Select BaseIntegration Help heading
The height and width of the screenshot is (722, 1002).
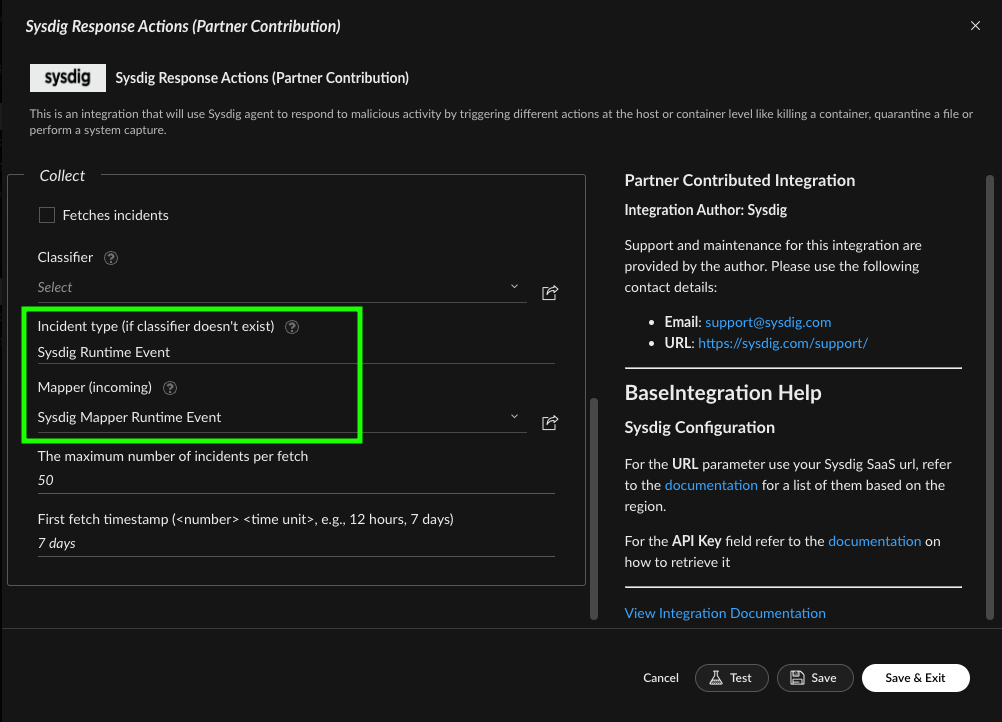[723, 393]
